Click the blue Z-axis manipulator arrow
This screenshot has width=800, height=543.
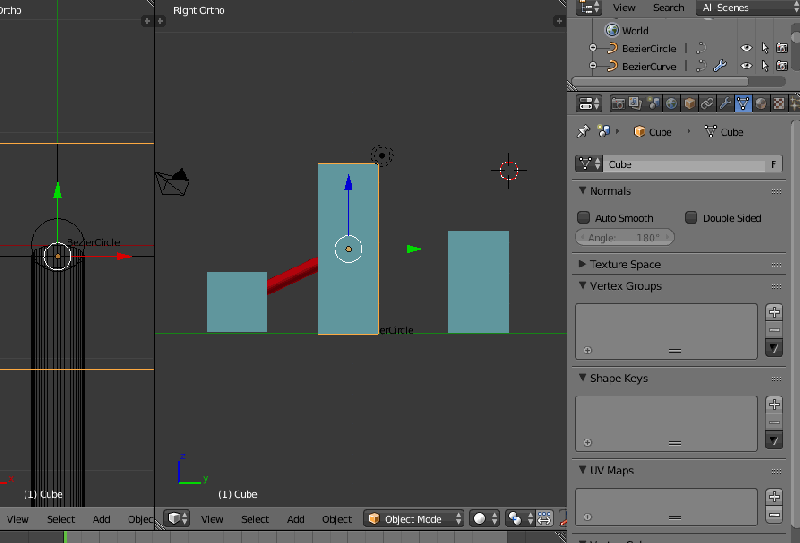(348, 182)
